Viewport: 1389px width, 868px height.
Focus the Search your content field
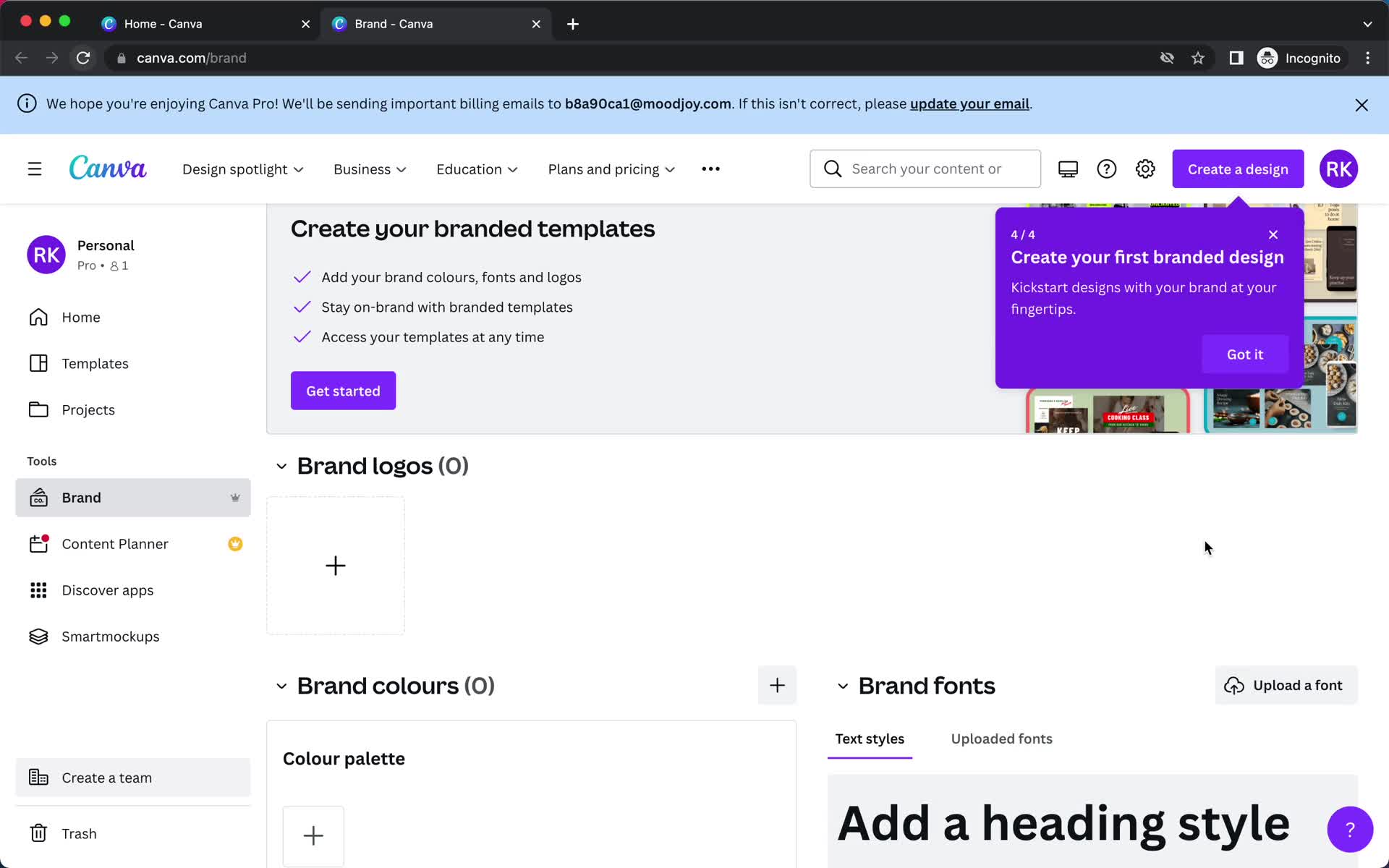pyautogui.click(x=925, y=169)
